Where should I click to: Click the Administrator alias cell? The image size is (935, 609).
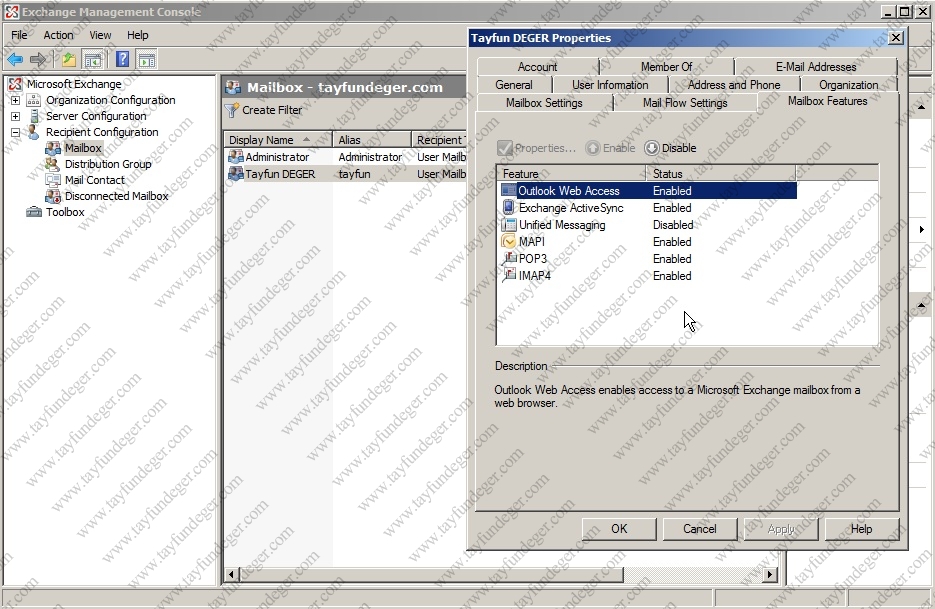[x=370, y=157]
